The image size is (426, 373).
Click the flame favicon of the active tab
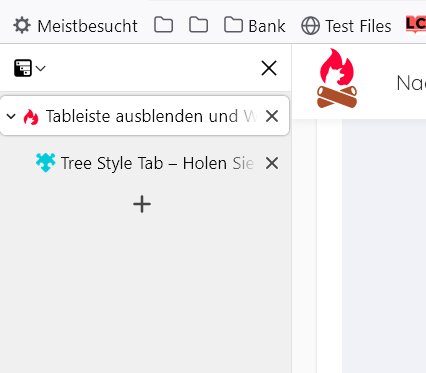coord(31,117)
